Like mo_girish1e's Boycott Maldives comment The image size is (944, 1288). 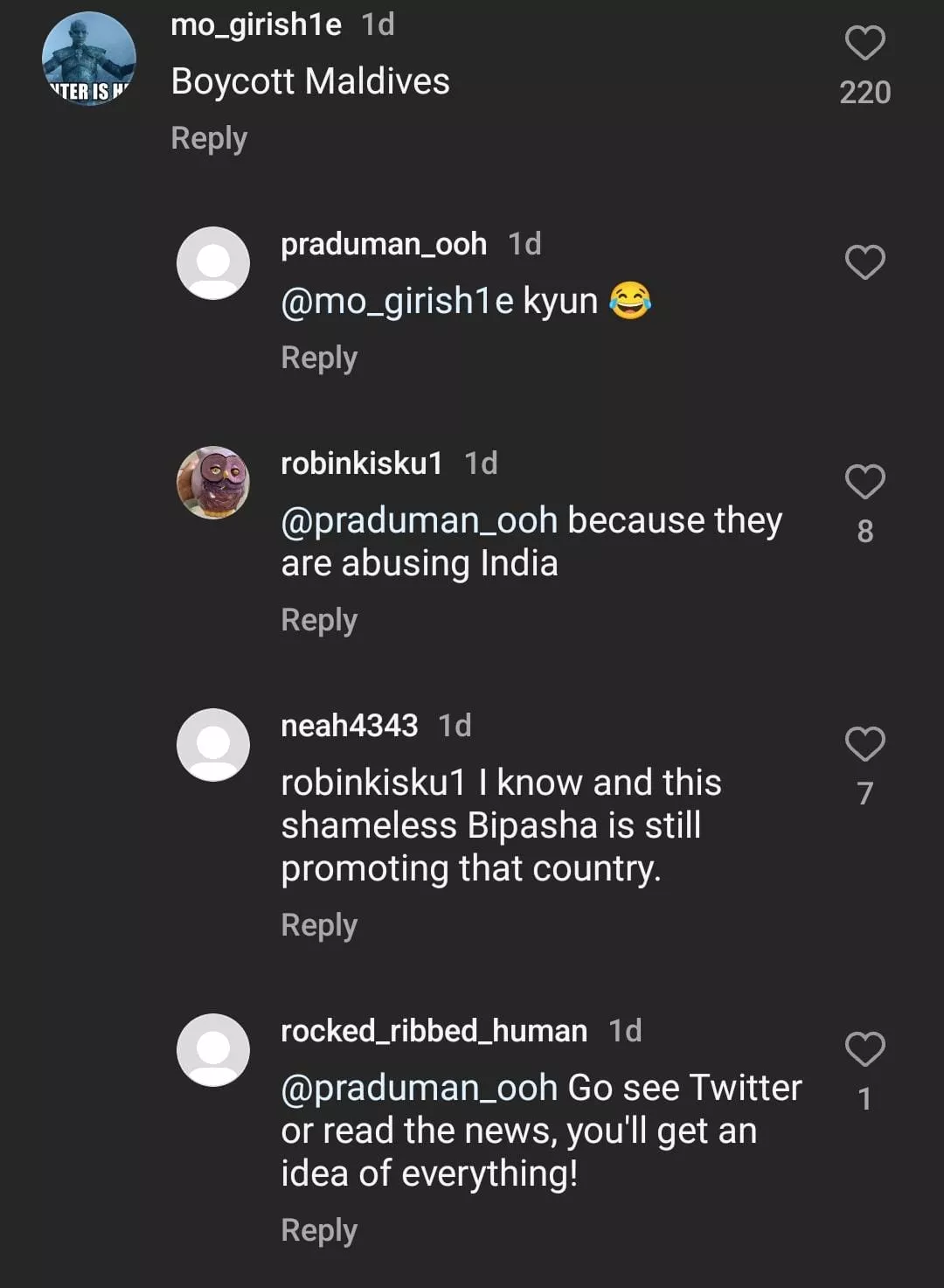[x=864, y=44]
